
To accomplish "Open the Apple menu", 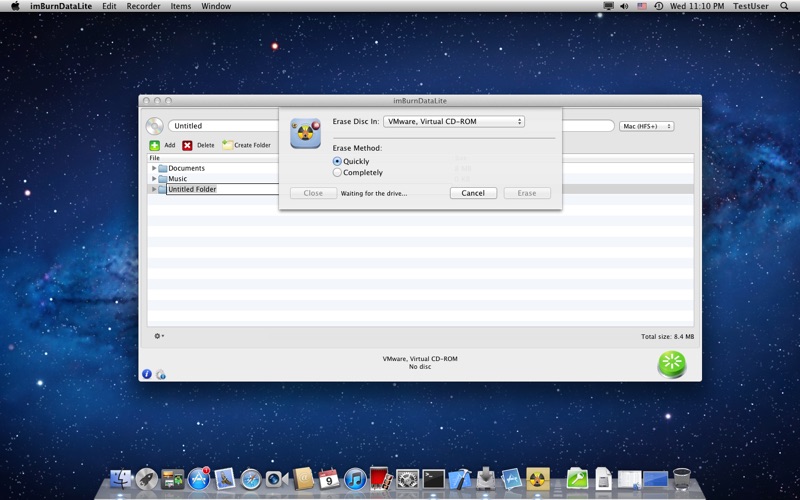I will [x=15, y=6].
